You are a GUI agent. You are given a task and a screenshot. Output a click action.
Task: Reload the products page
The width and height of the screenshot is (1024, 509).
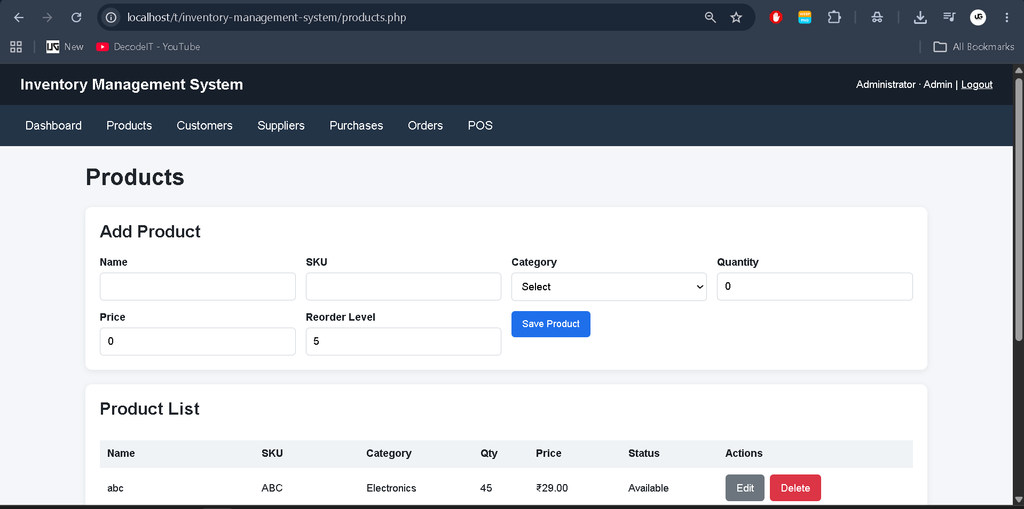(76, 18)
